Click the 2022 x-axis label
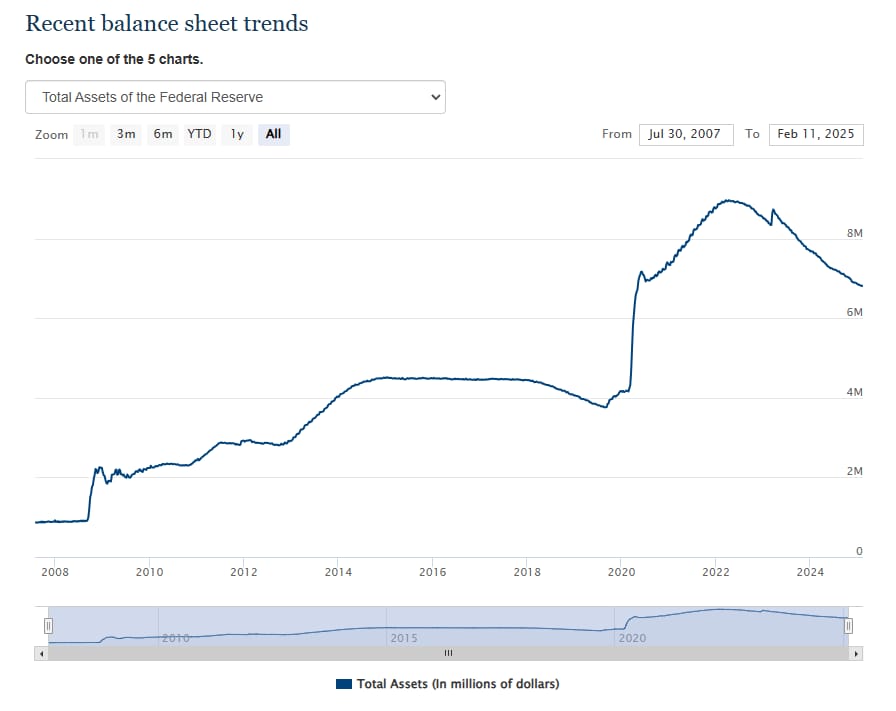This screenshot has height=711, width=896. point(716,572)
